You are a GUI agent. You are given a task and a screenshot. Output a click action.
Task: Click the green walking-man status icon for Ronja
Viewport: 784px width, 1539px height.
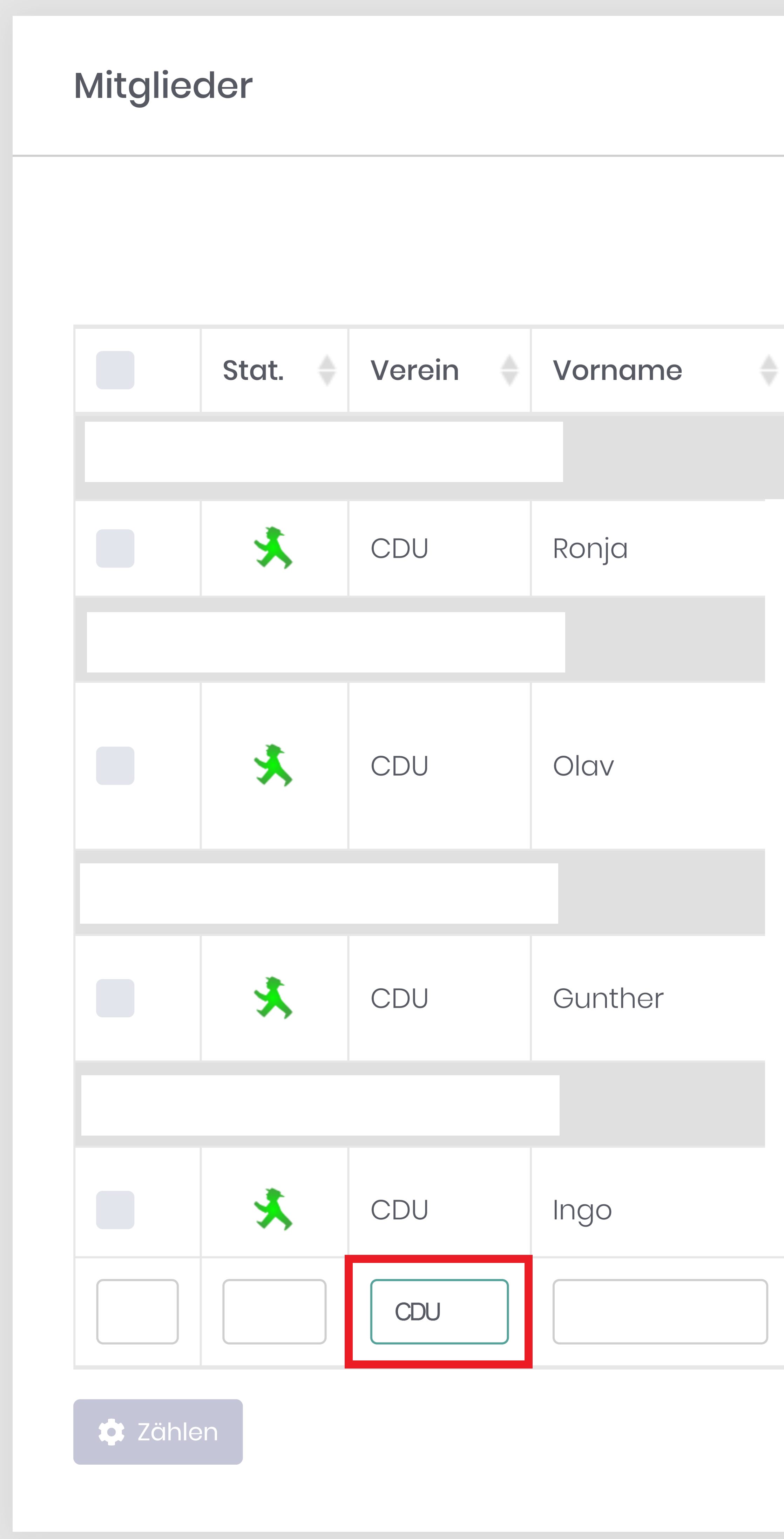coord(273,548)
